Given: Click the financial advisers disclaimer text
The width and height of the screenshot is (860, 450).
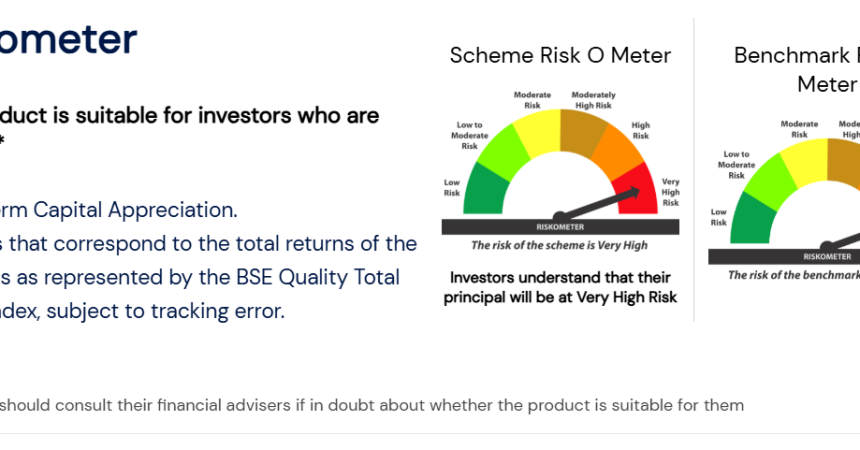Looking at the screenshot, I should pos(372,405).
